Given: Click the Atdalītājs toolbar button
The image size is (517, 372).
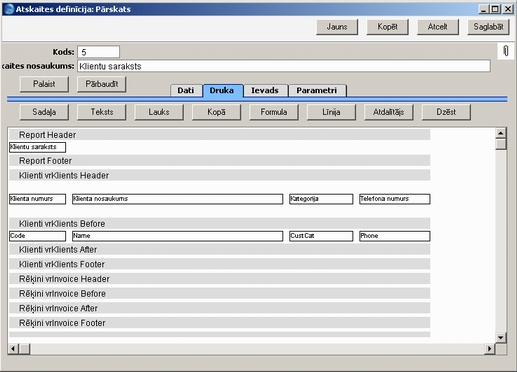Looking at the screenshot, I should pos(389,112).
